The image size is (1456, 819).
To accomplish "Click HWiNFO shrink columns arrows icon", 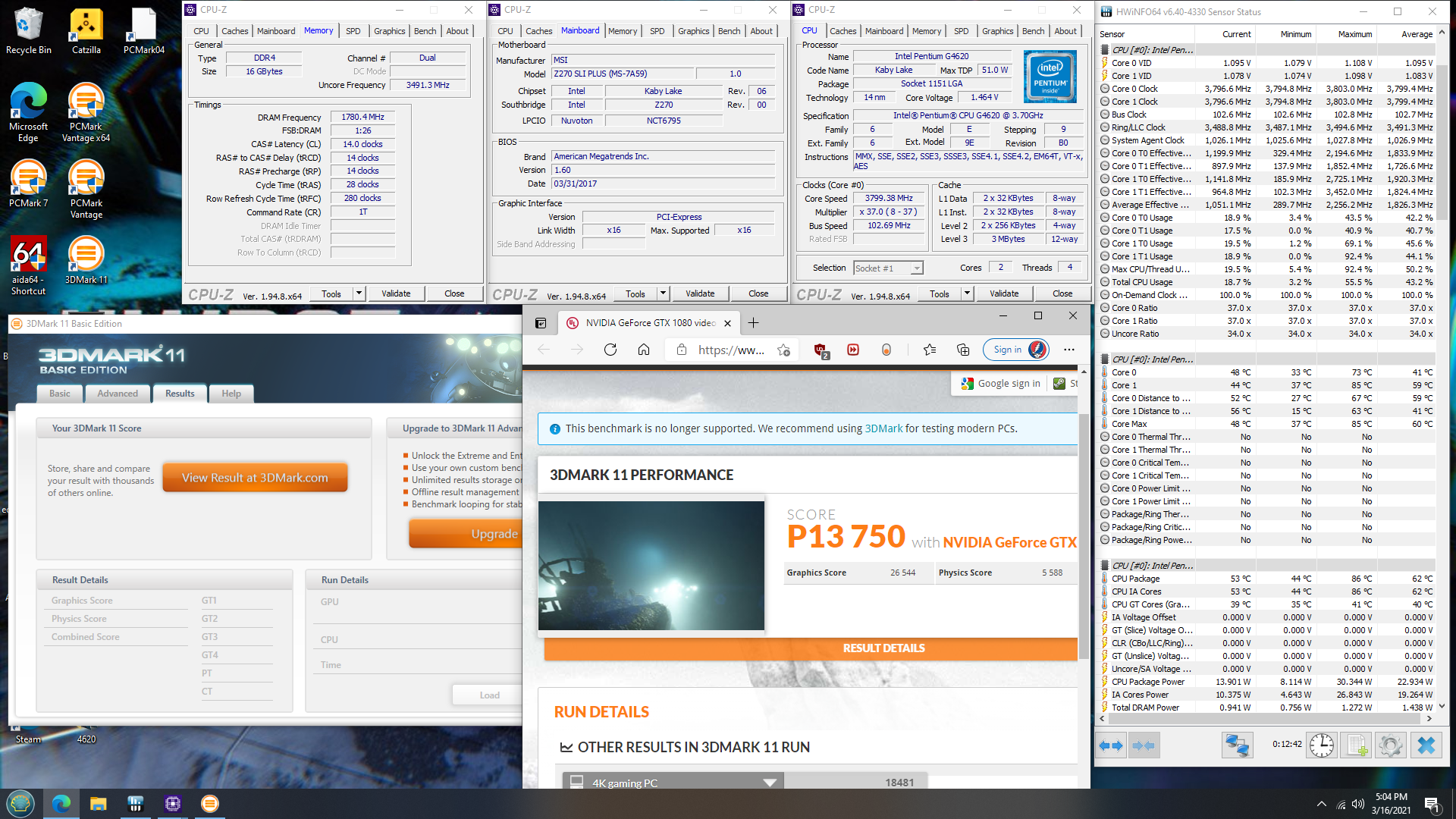I will point(1143,745).
